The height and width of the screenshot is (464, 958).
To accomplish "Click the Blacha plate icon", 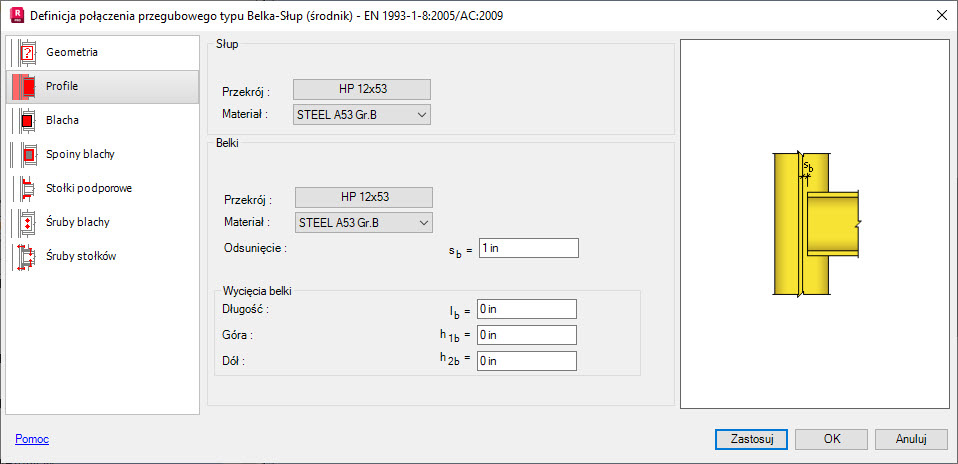I will 23,120.
